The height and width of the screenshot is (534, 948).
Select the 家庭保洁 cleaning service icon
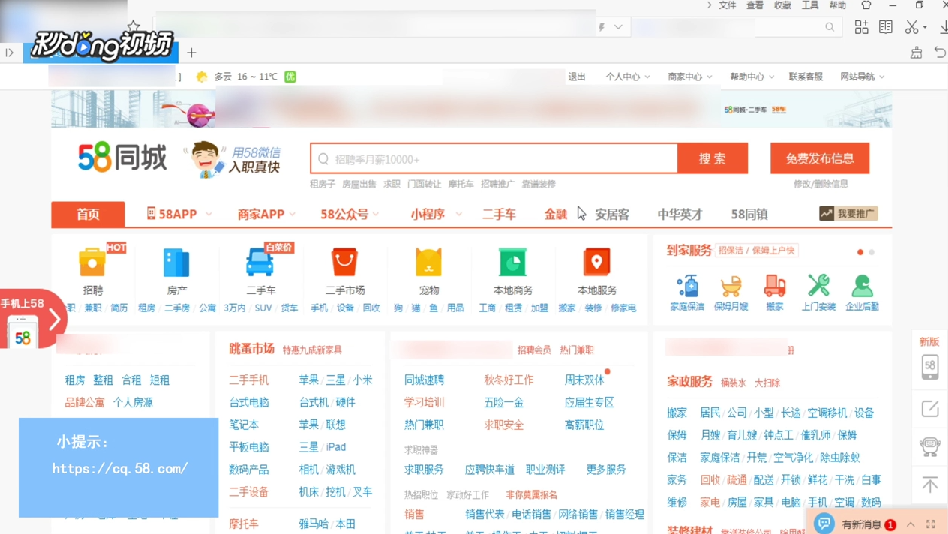[x=687, y=285]
